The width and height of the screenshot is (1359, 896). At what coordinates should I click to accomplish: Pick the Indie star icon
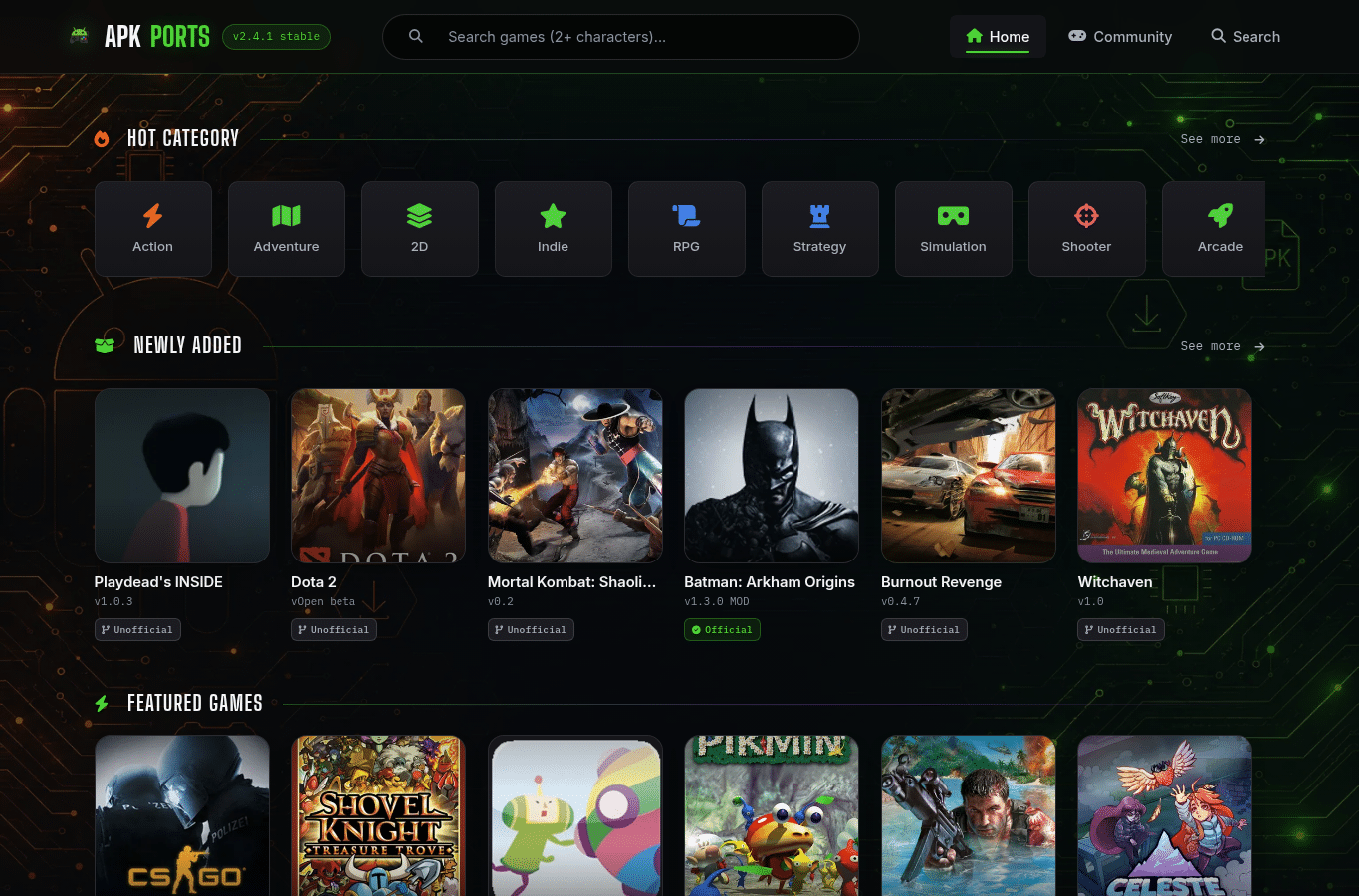pyautogui.click(x=553, y=215)
